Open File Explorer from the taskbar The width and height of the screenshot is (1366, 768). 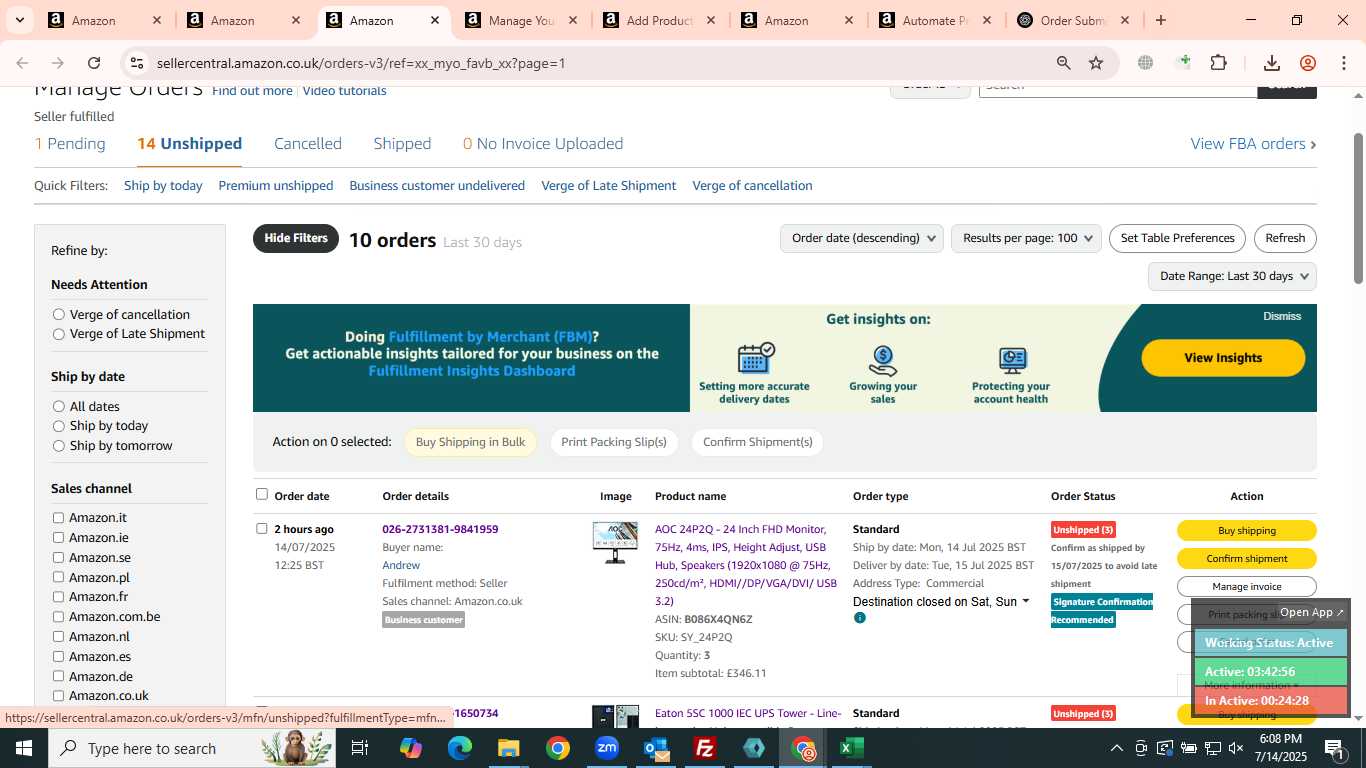pyautogui.click(x=509, y=748)
